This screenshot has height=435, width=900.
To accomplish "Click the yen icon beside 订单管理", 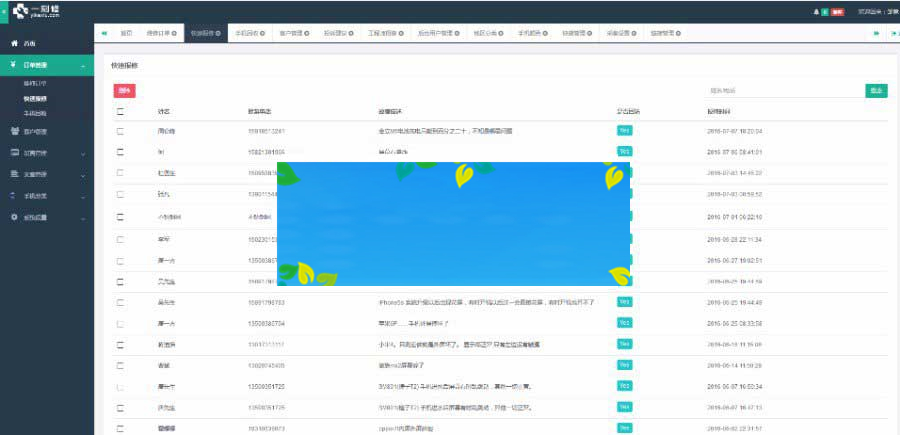I will pos(13,65).
